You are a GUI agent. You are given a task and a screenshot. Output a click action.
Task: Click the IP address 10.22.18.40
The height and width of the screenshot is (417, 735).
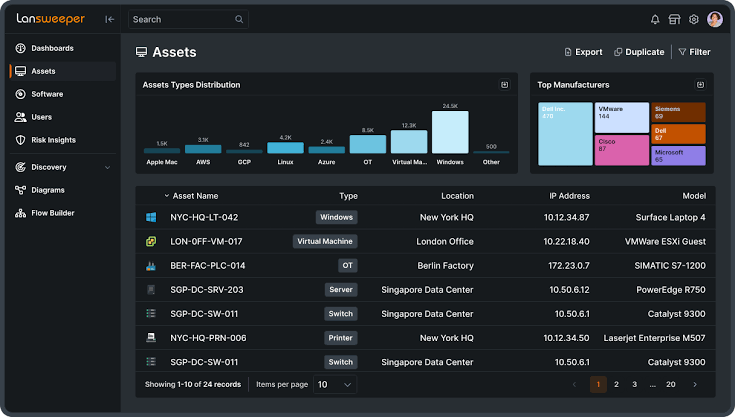pos(566,241)
